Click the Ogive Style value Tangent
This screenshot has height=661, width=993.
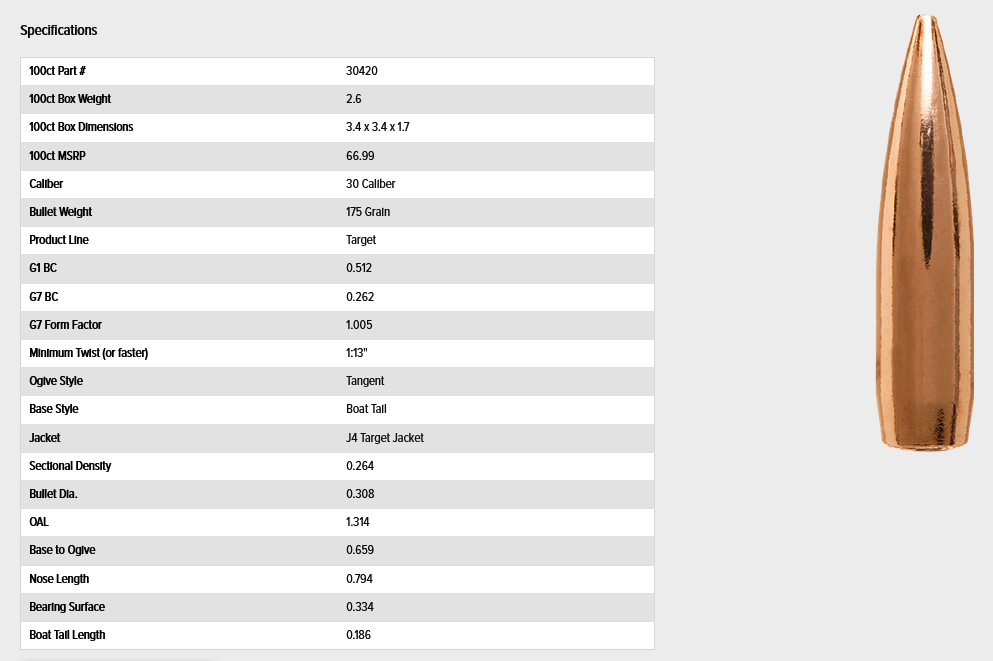[365, 381]
